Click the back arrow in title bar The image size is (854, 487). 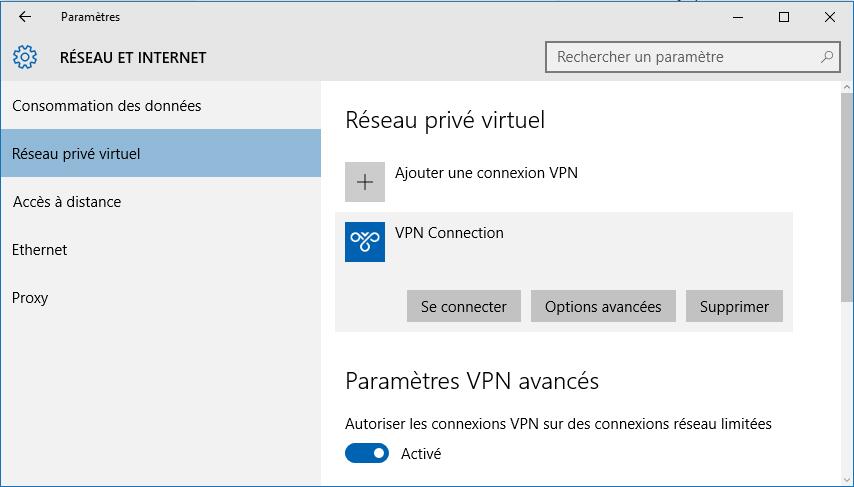click(x=25, y=17)
